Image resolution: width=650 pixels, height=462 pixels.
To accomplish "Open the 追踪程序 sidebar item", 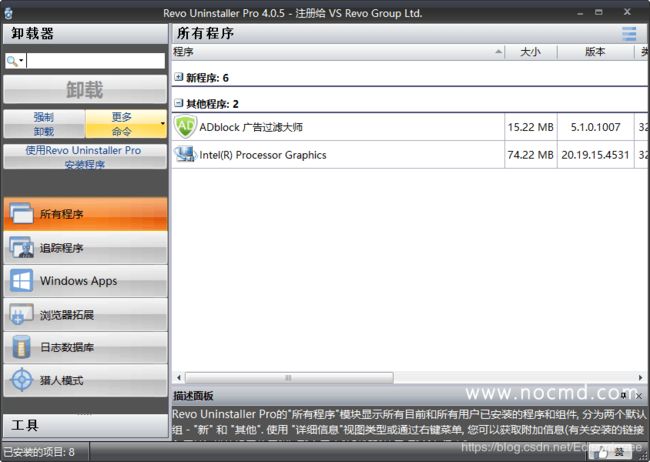I will pos(85,248).
